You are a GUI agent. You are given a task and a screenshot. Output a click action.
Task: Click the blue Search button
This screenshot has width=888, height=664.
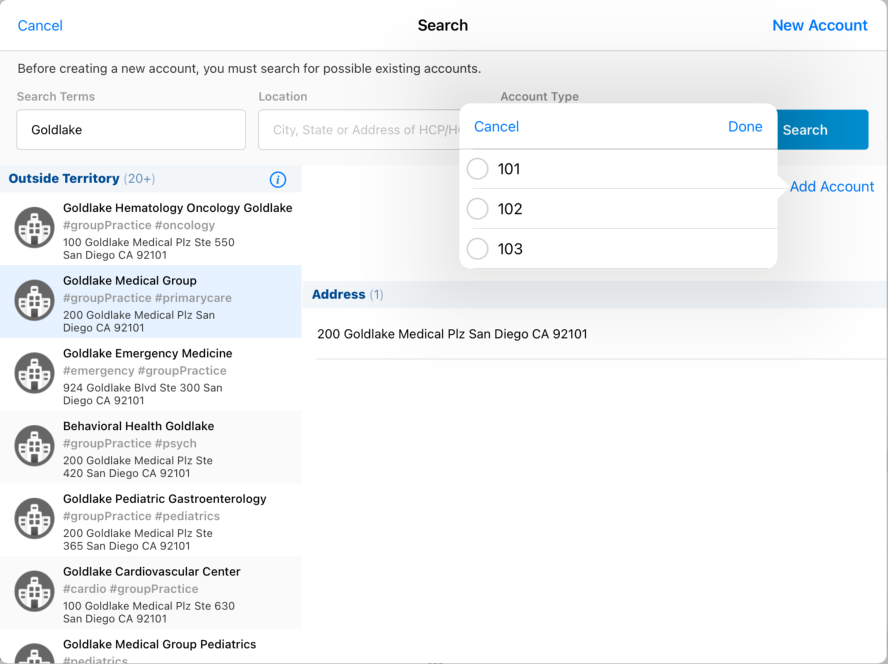tap(820, 130)
